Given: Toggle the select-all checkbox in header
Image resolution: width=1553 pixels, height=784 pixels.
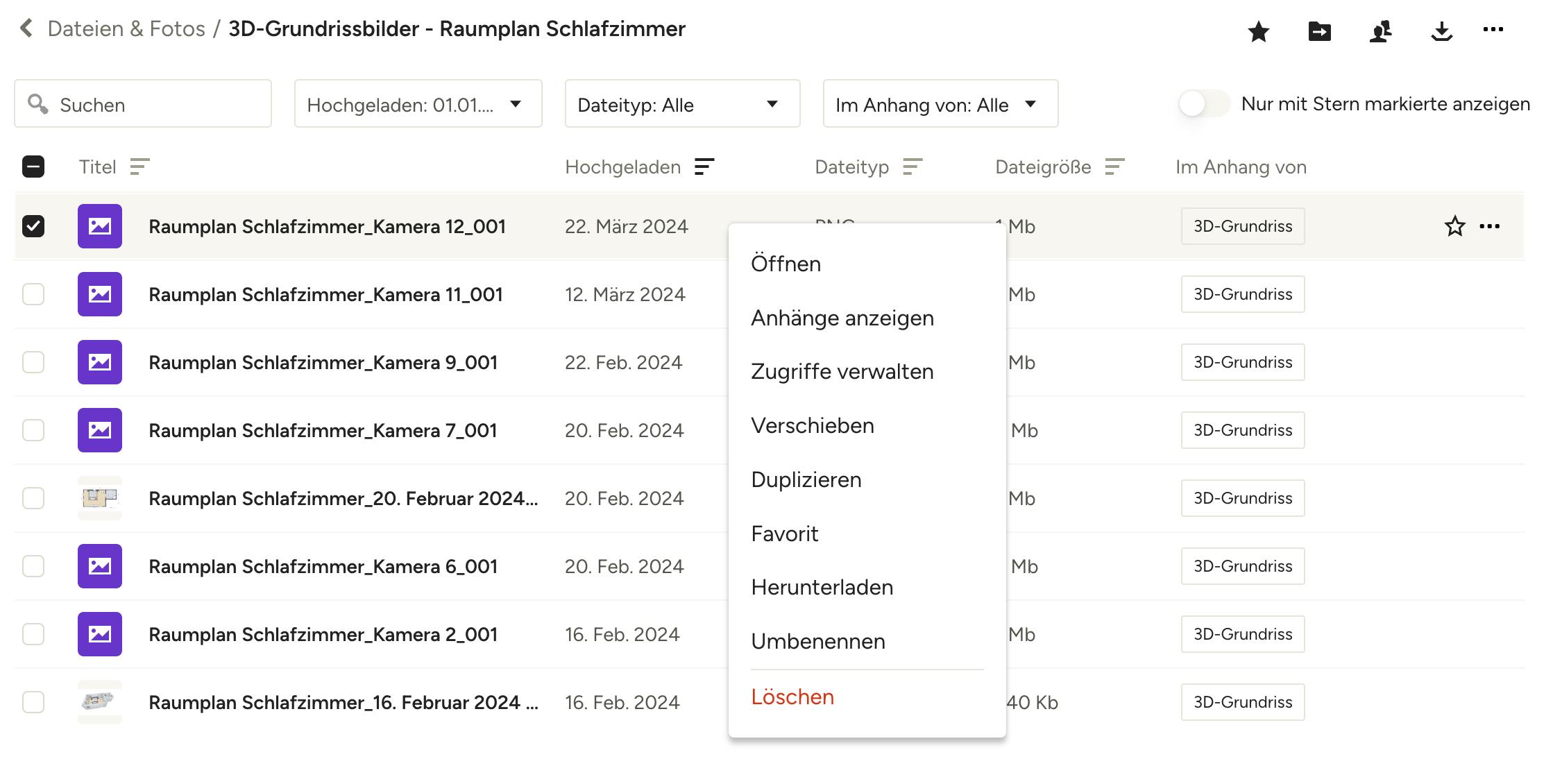Looking at the screenshot, I should pos(33,167).
